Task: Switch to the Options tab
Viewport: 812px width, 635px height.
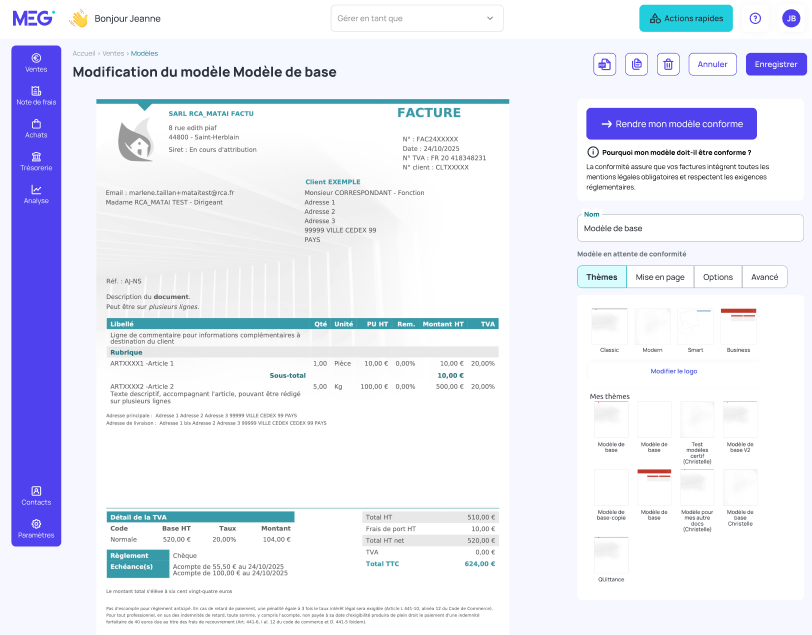Action: coord(718,277)
